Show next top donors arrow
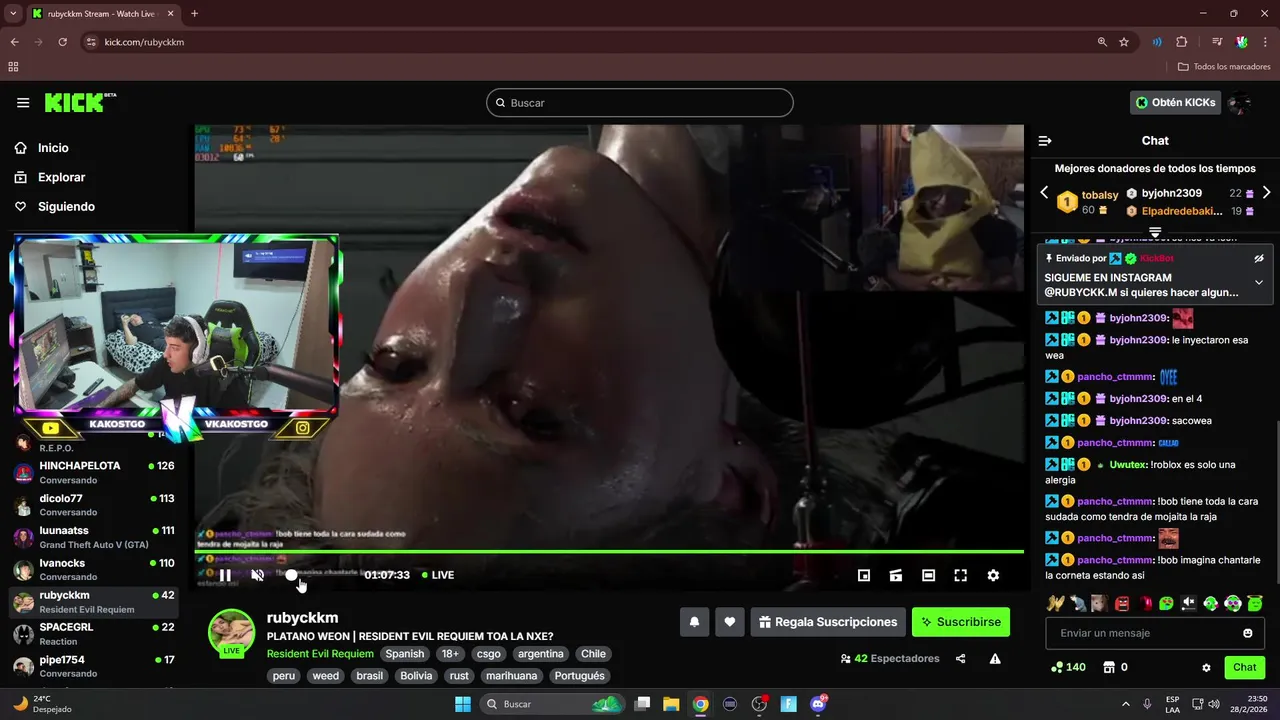This screenshot has width=1280, height=720. point(1266,193)
